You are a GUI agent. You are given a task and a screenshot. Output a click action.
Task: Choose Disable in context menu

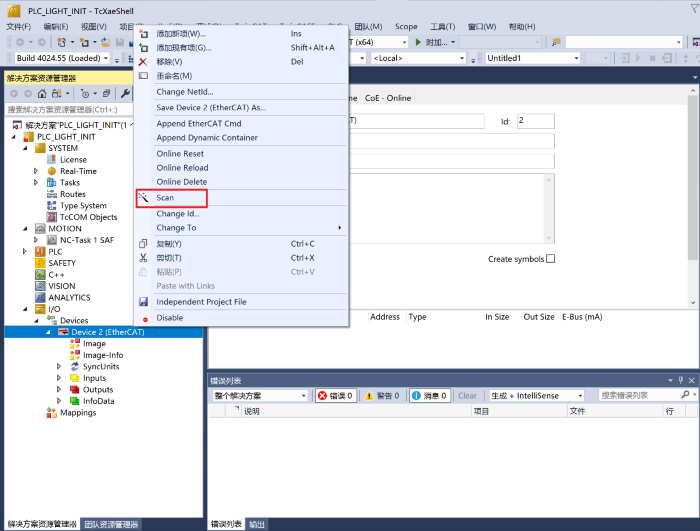pos(170,318)
